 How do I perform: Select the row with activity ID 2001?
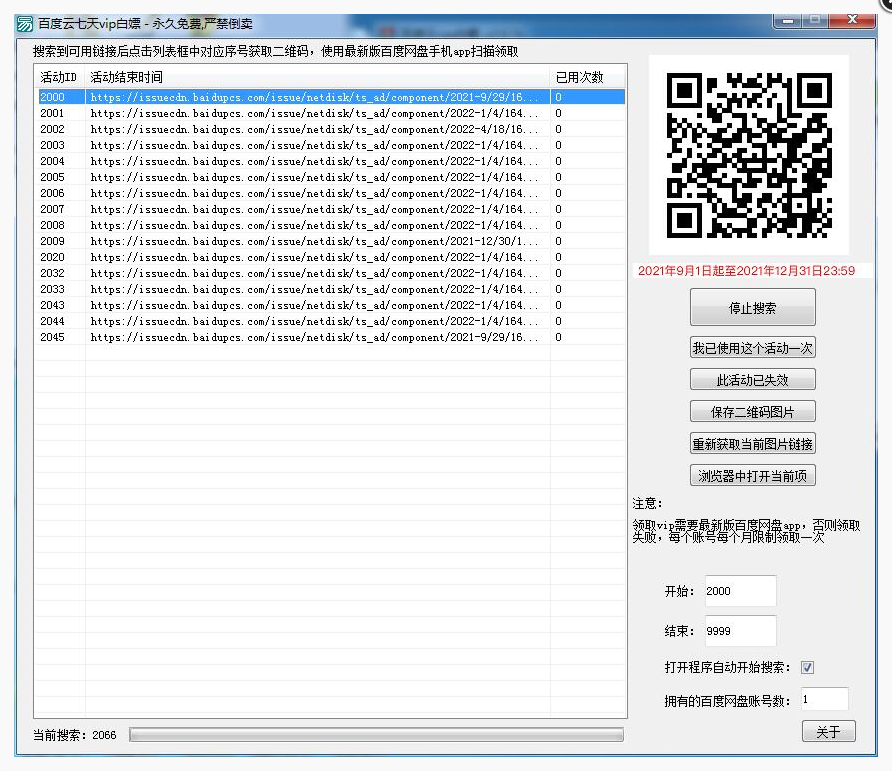pyautogui.click(x=300, y=113)
